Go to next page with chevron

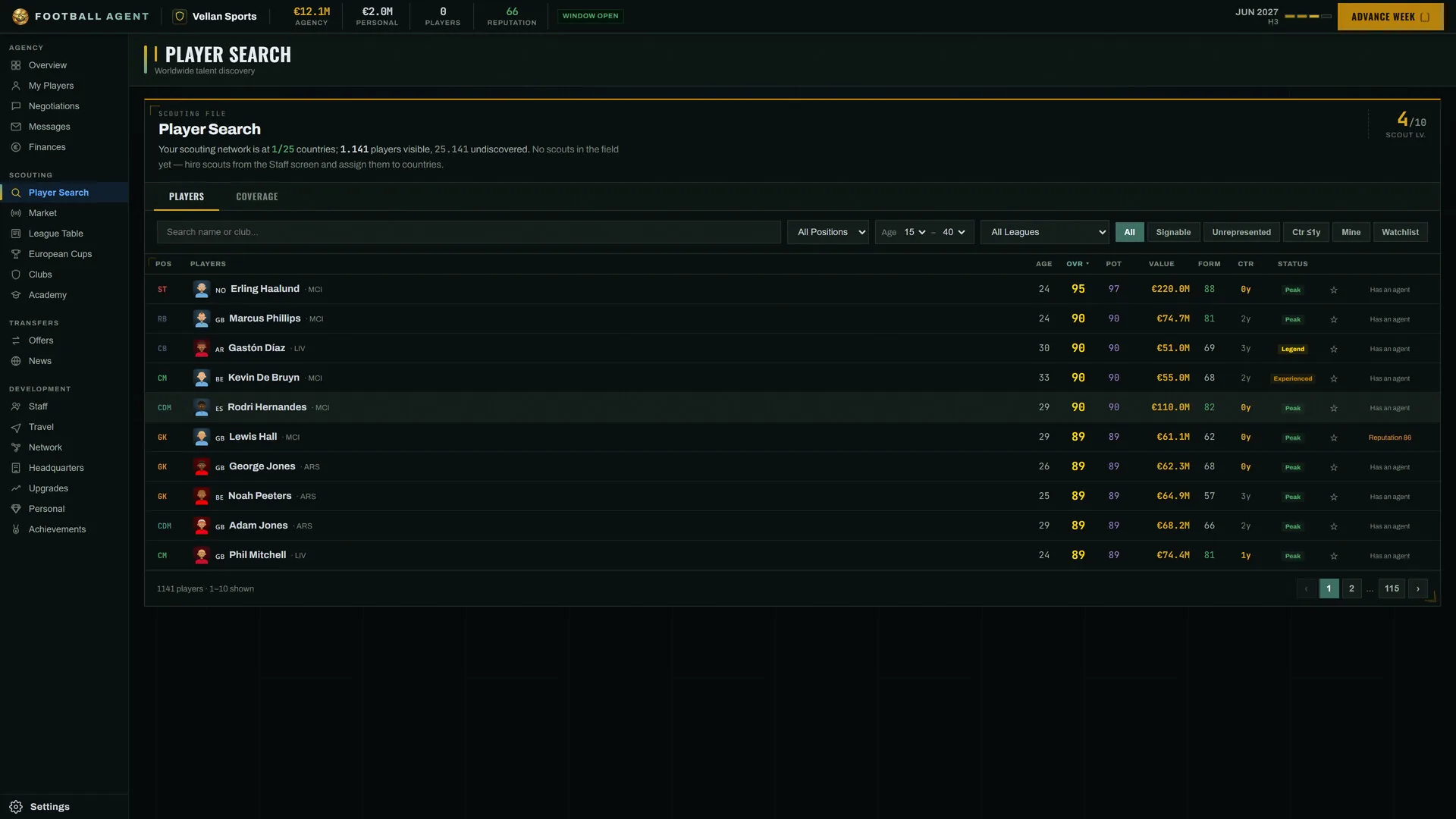tap(1418, 588)
